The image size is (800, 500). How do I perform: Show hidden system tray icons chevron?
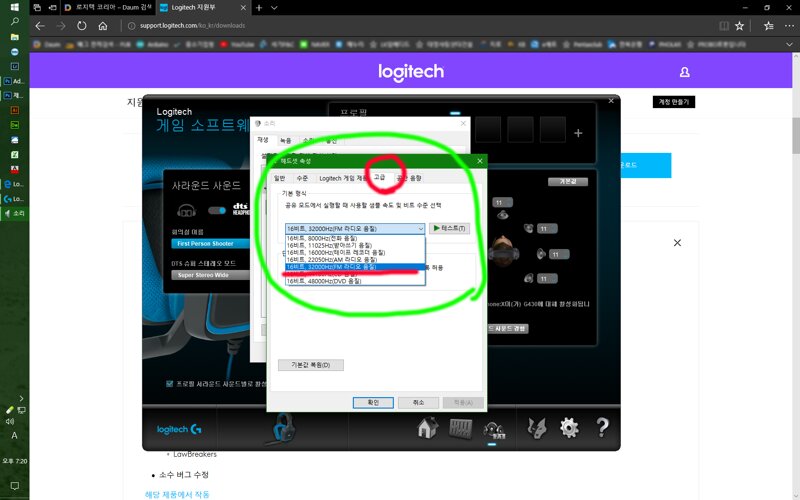coord(21,398)
